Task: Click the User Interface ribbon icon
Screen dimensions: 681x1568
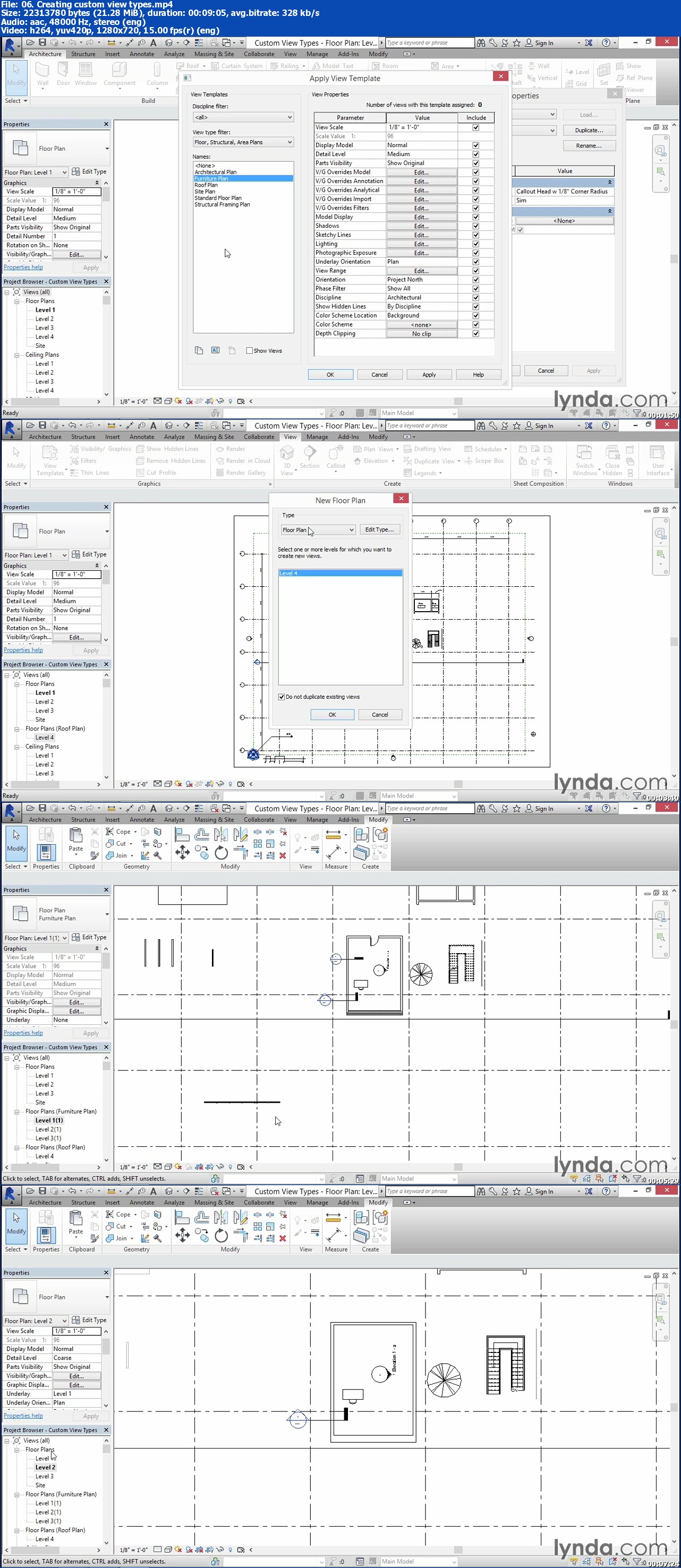Action: [658, 461]
